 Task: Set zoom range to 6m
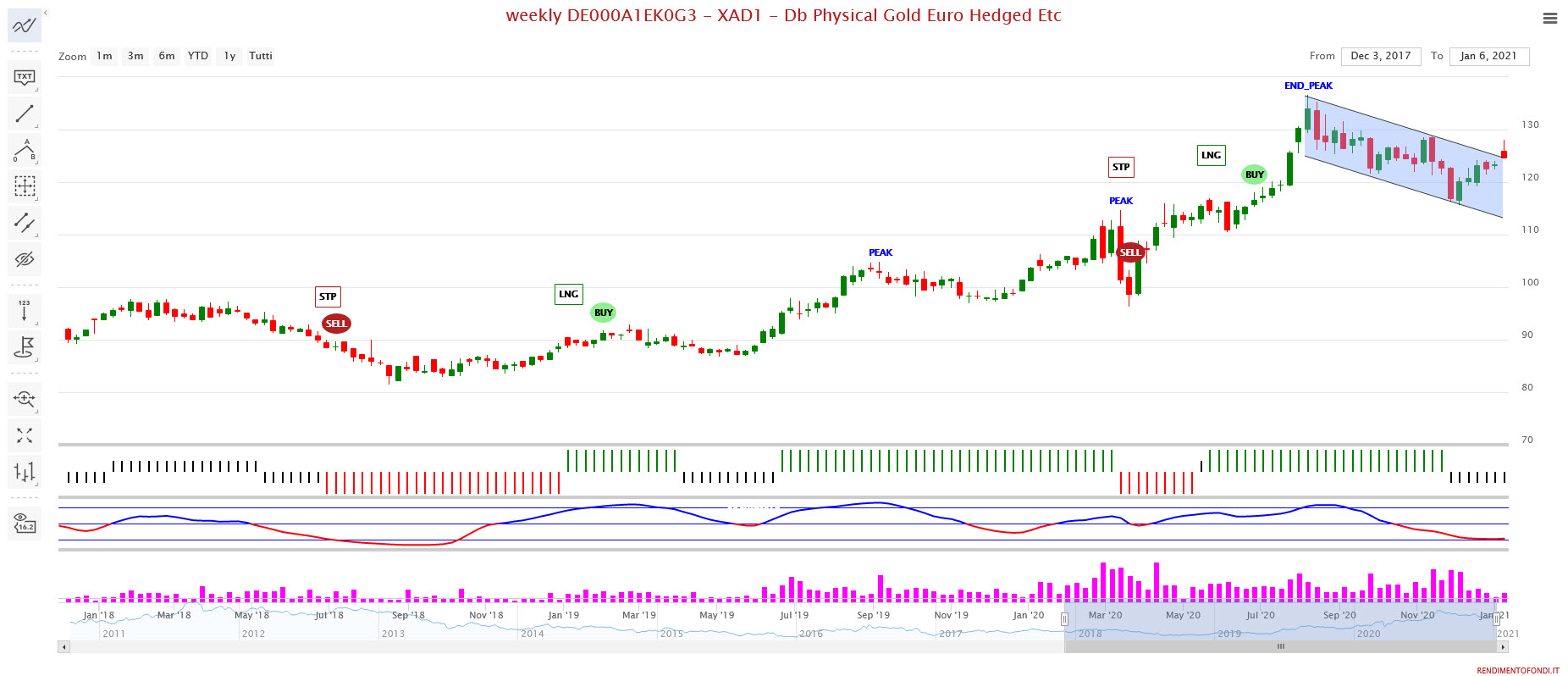(x=166, y=56)
